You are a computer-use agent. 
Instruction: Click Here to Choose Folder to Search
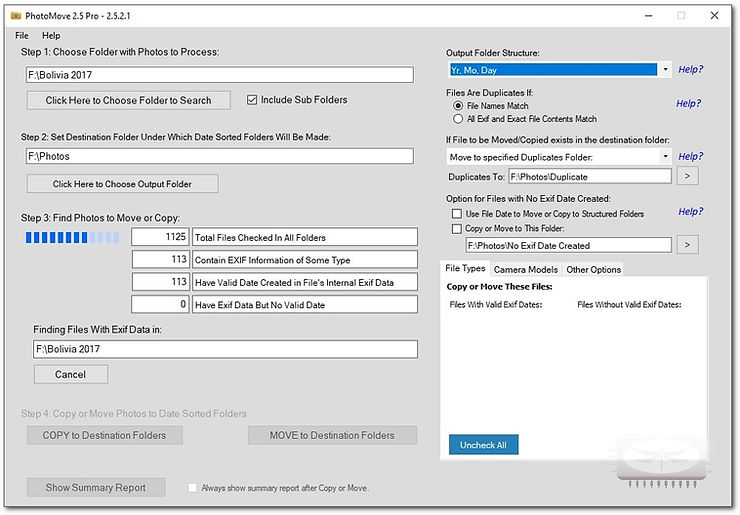[x=128, y=100]
